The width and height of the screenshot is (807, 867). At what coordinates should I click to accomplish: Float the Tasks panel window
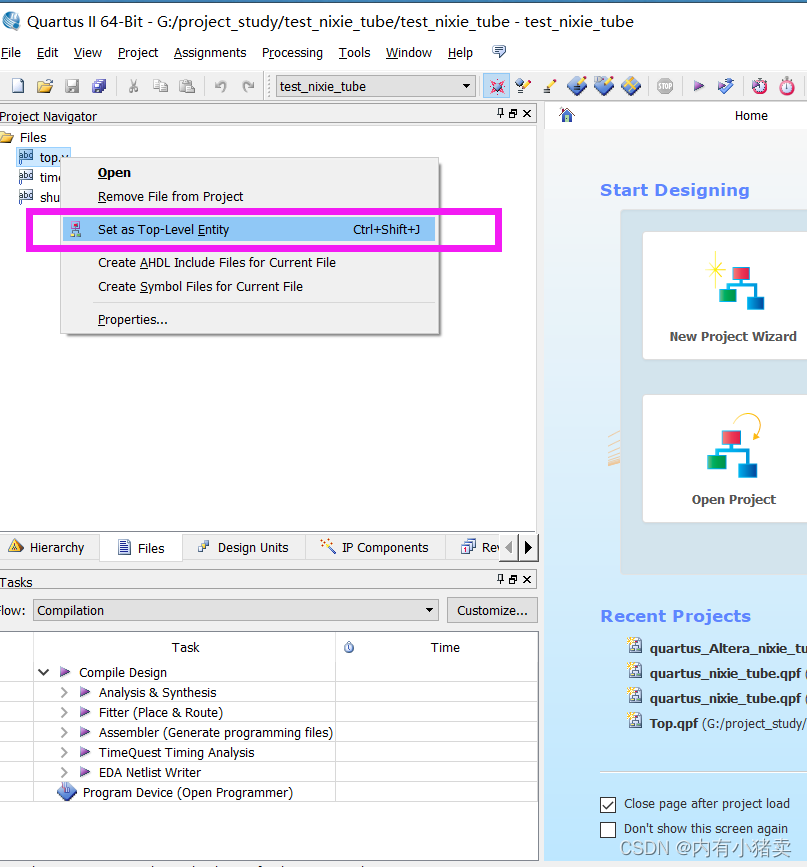(x=513, y=579)
